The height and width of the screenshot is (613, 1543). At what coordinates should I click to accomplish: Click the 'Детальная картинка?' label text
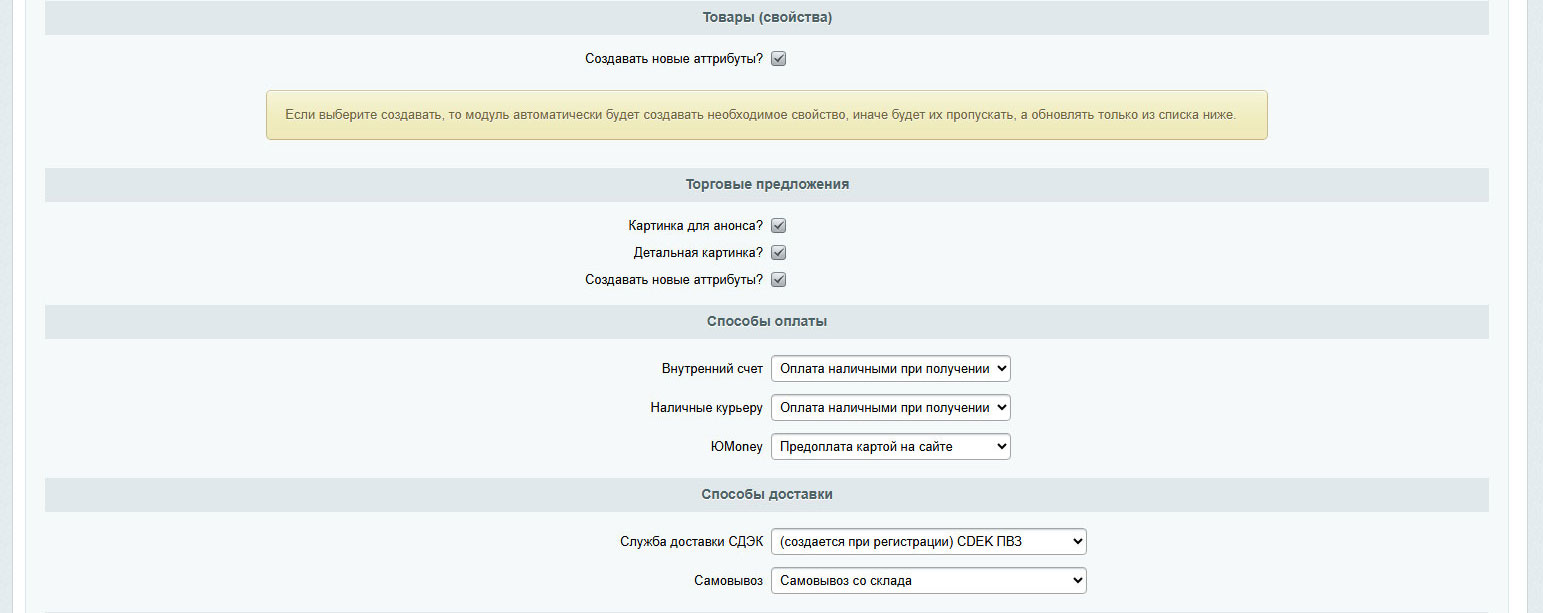(698, 253)
